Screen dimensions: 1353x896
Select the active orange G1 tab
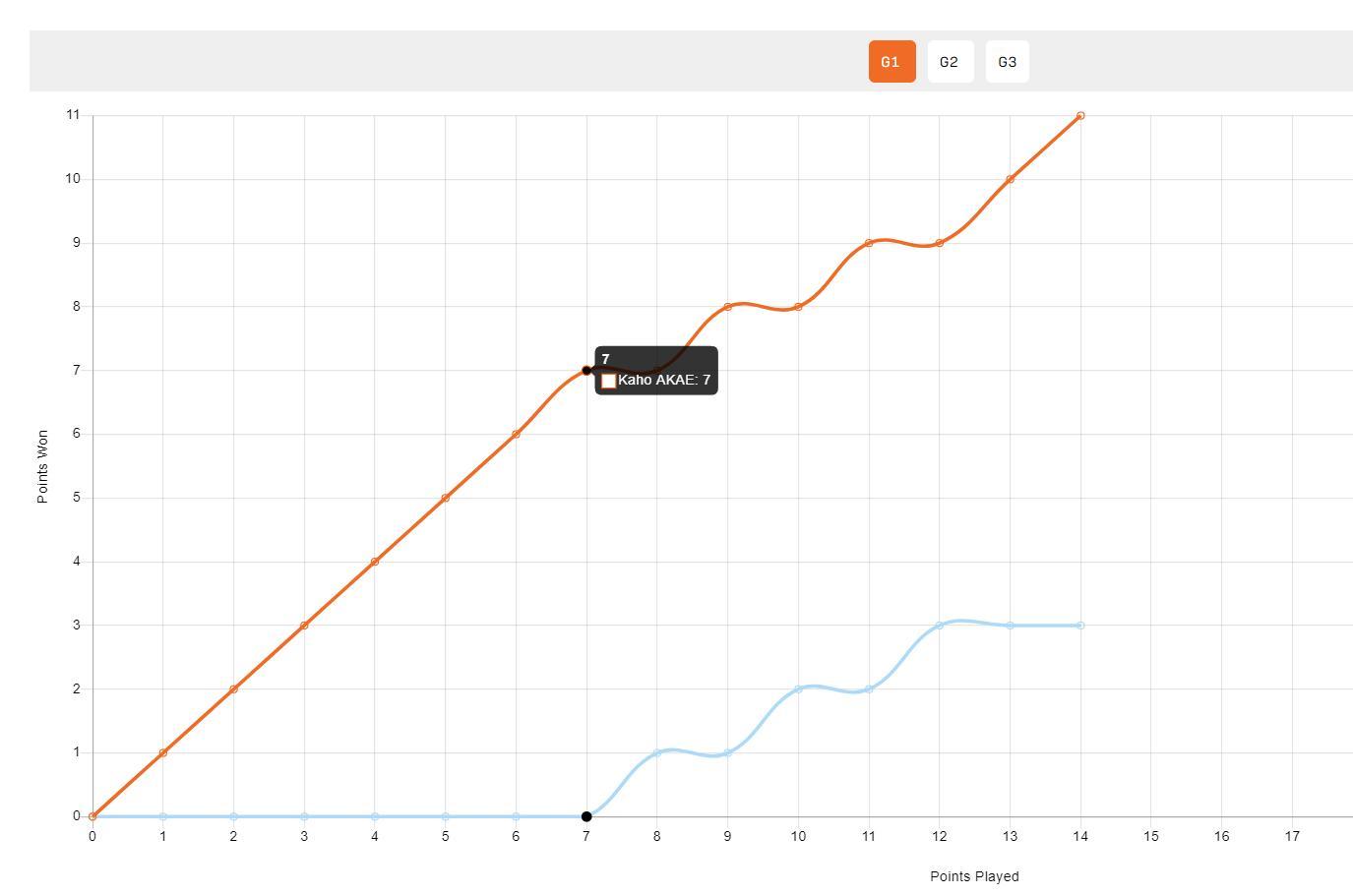(x=892, y=62)
